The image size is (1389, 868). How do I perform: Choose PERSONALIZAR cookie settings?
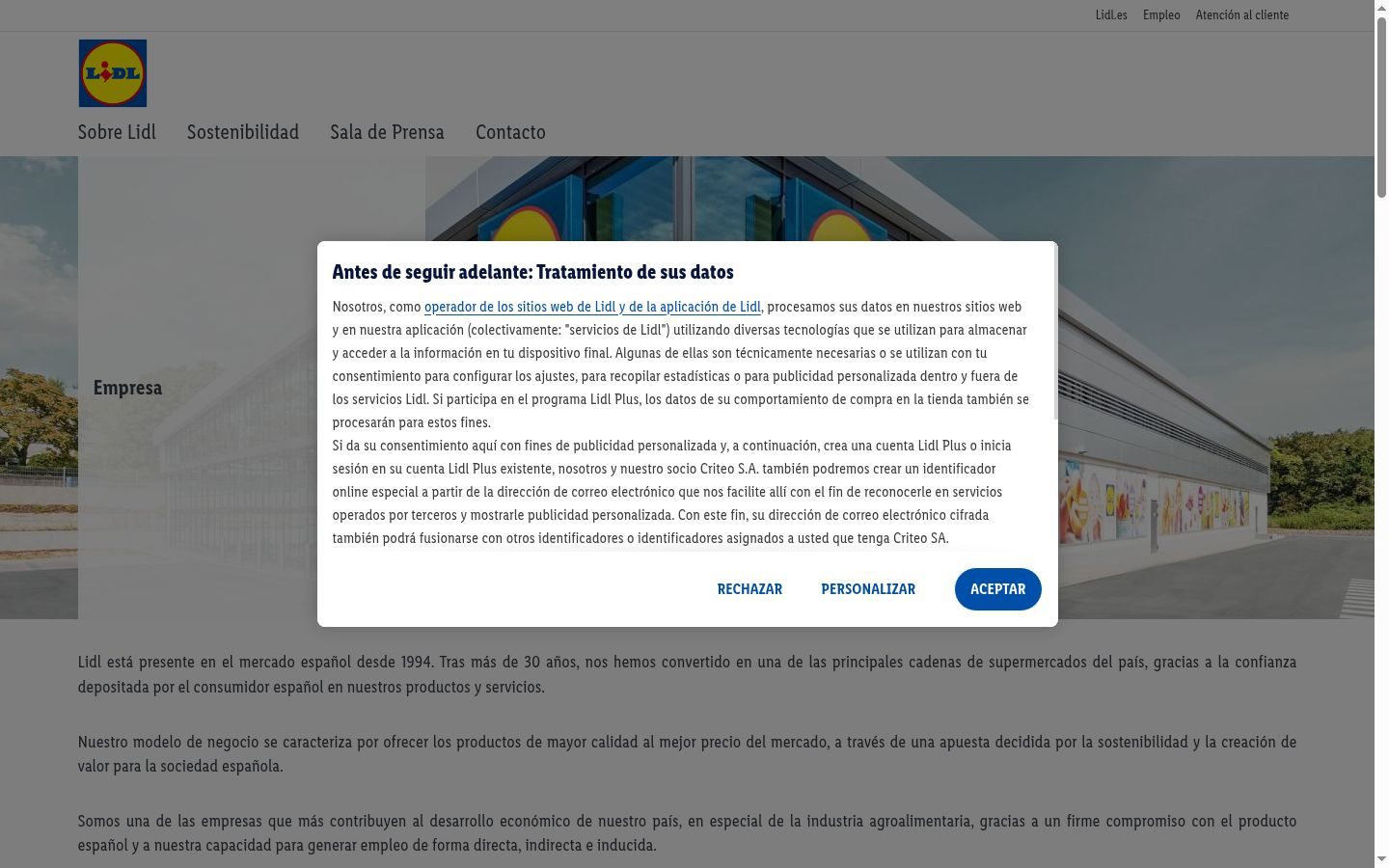[x=868, y=589]
